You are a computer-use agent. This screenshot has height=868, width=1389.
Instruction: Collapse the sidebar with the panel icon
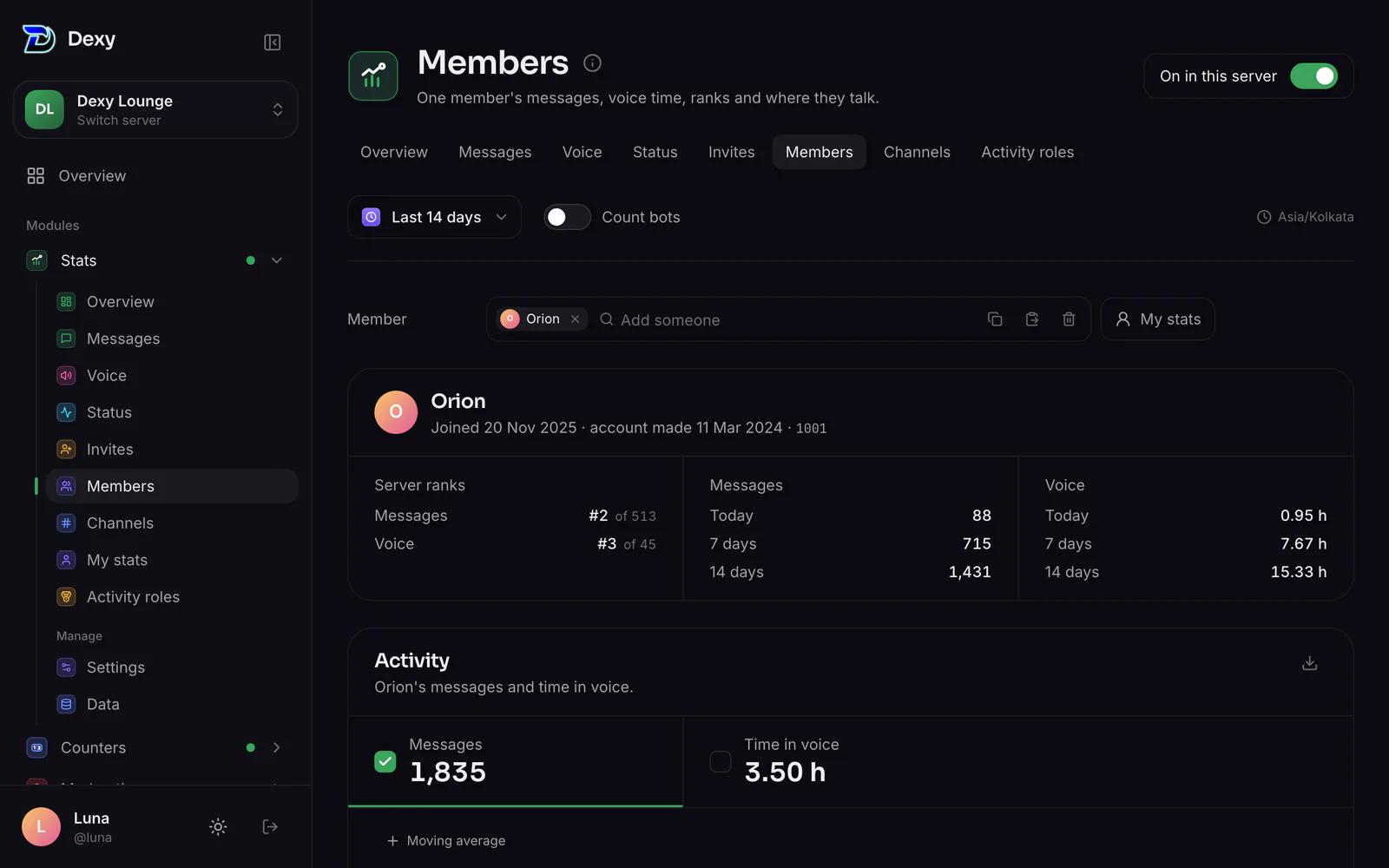pos(272,43)
